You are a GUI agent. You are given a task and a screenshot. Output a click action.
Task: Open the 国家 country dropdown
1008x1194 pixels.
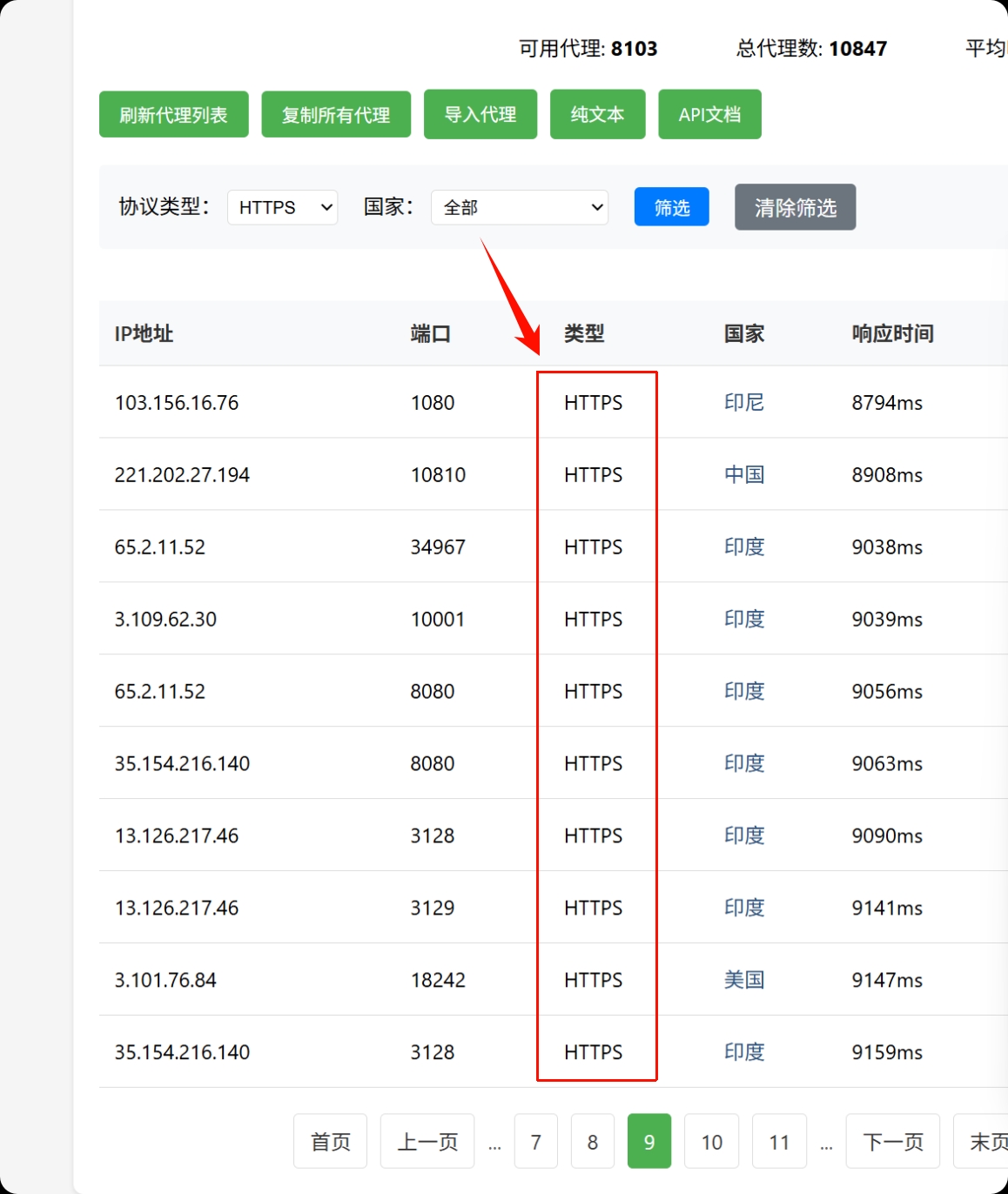pyautogui.click(x=520, y=208)
